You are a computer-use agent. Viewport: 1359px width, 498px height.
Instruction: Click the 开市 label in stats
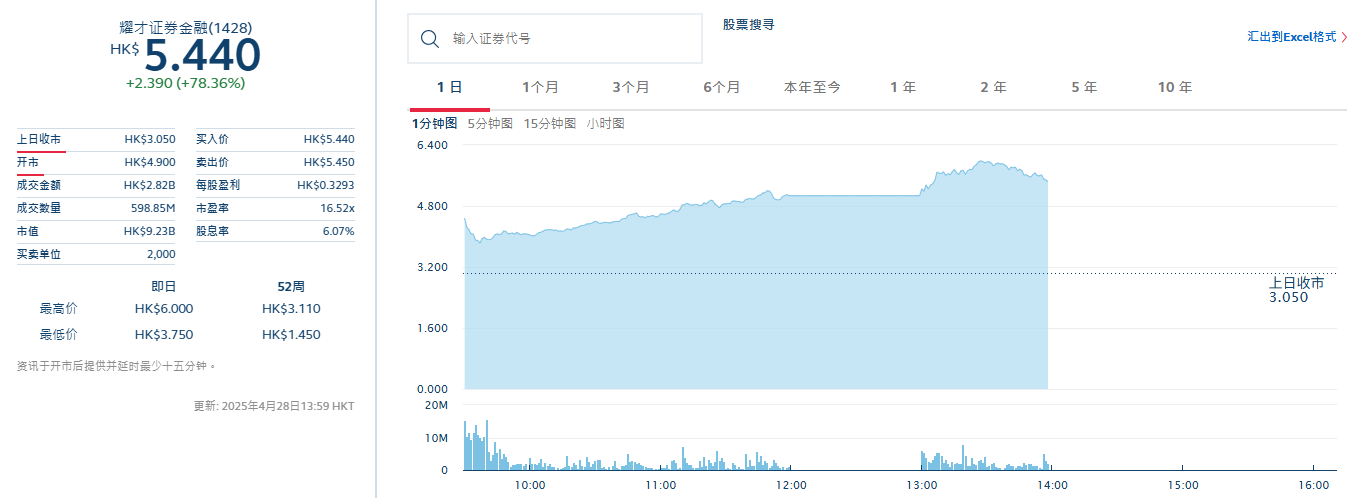pos(28,162)
